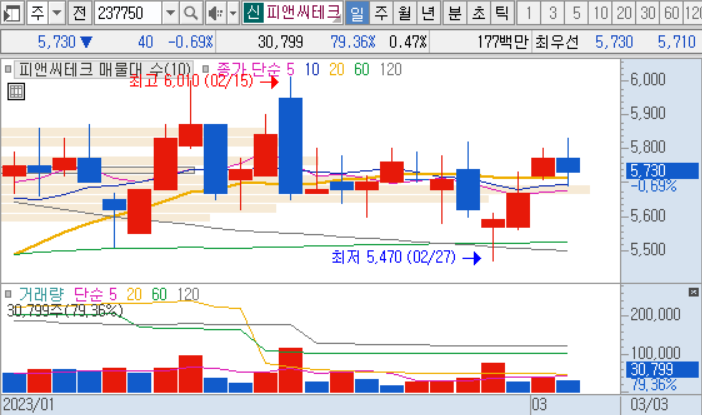Click the best bid price 5,710

[x=676, y=42]
